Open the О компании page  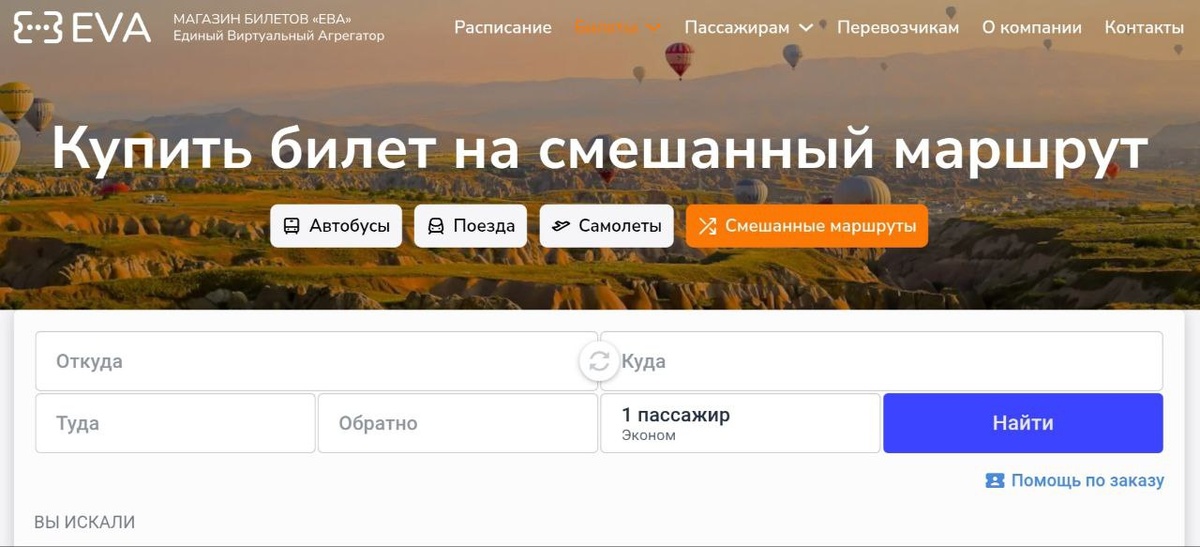(x=1032, y=28)
